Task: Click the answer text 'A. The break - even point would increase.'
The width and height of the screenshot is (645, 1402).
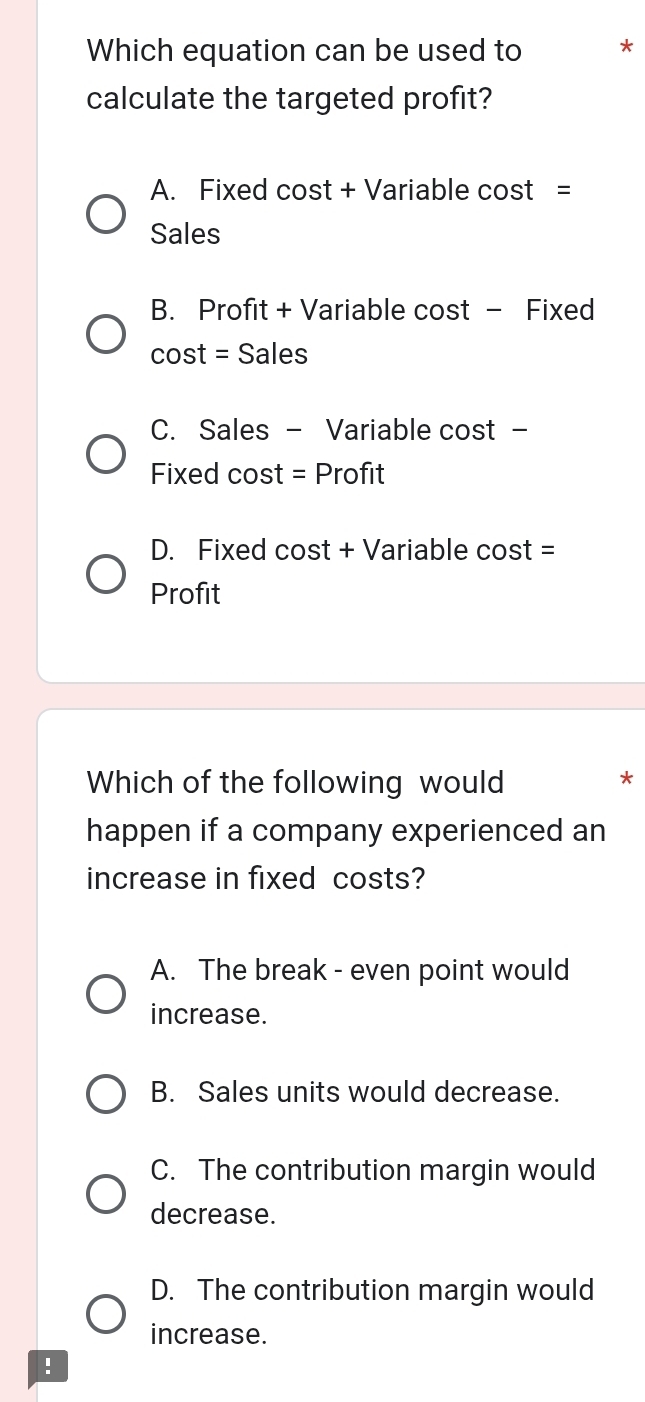Action: [359, 992]
